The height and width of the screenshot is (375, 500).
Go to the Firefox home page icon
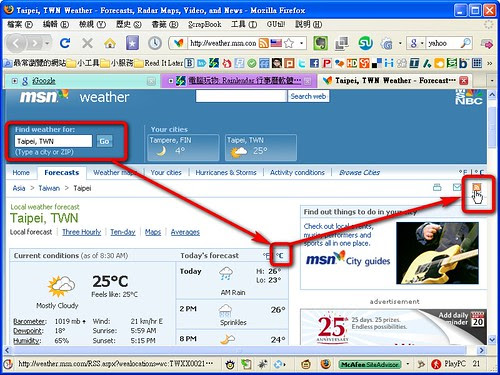point(110,43)
